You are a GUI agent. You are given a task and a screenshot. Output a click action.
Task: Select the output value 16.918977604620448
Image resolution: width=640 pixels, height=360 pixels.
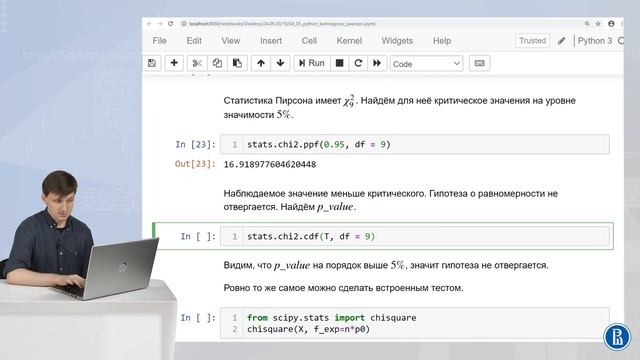[269, 164]
